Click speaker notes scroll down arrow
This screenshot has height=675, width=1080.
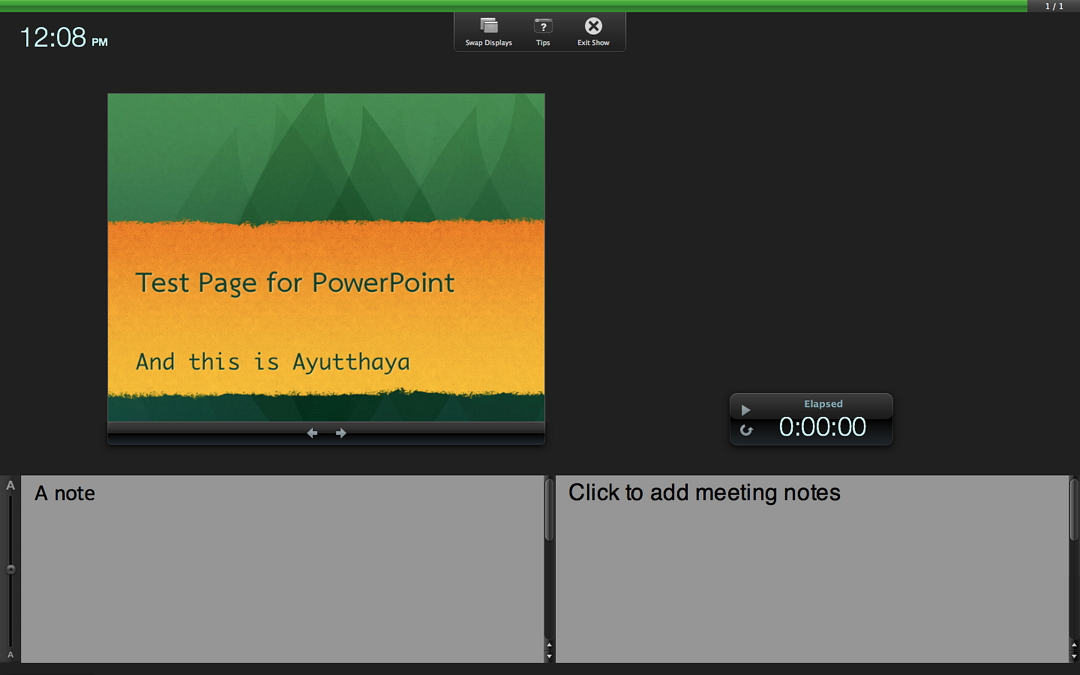[x=549, y=656]
